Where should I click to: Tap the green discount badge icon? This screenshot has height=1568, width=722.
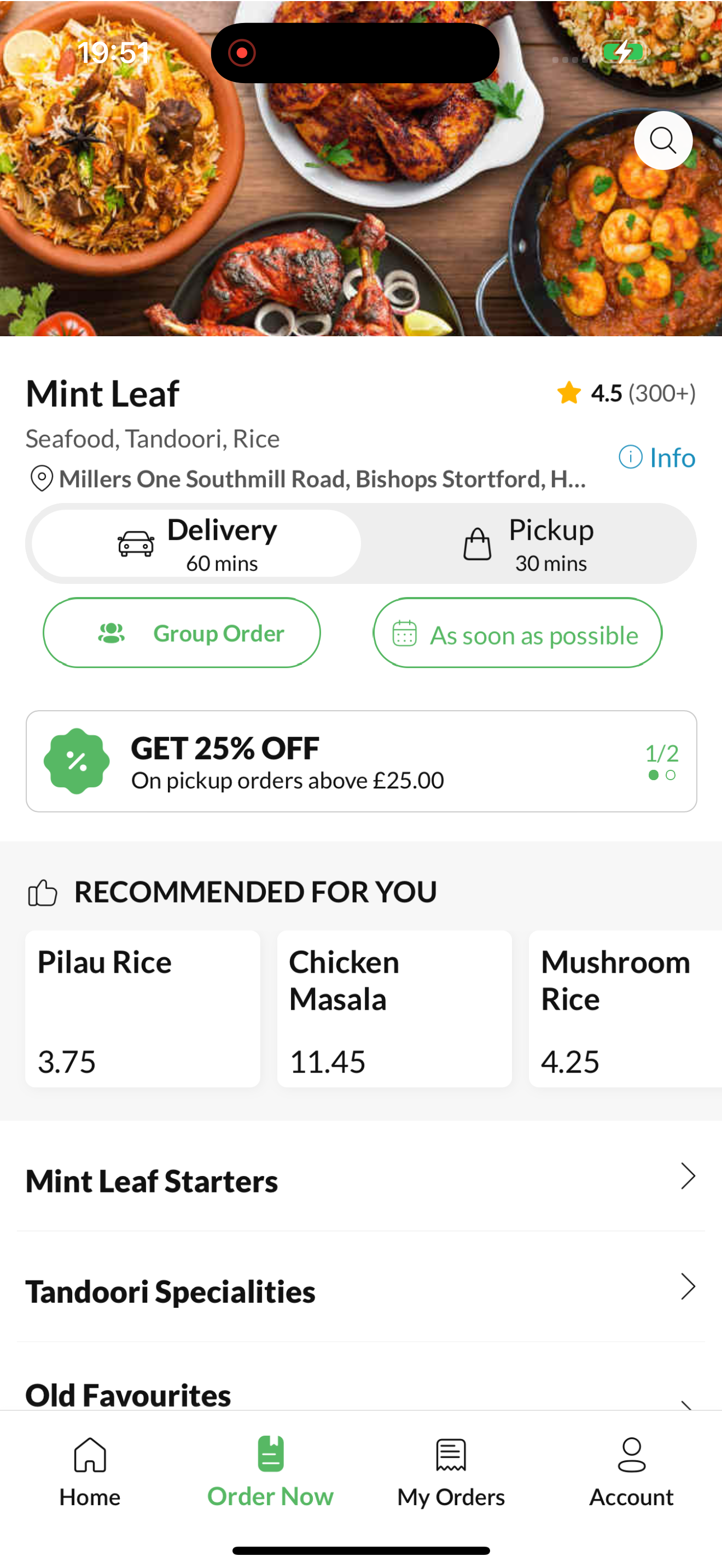pyautogui.click(x=77, y=761)
